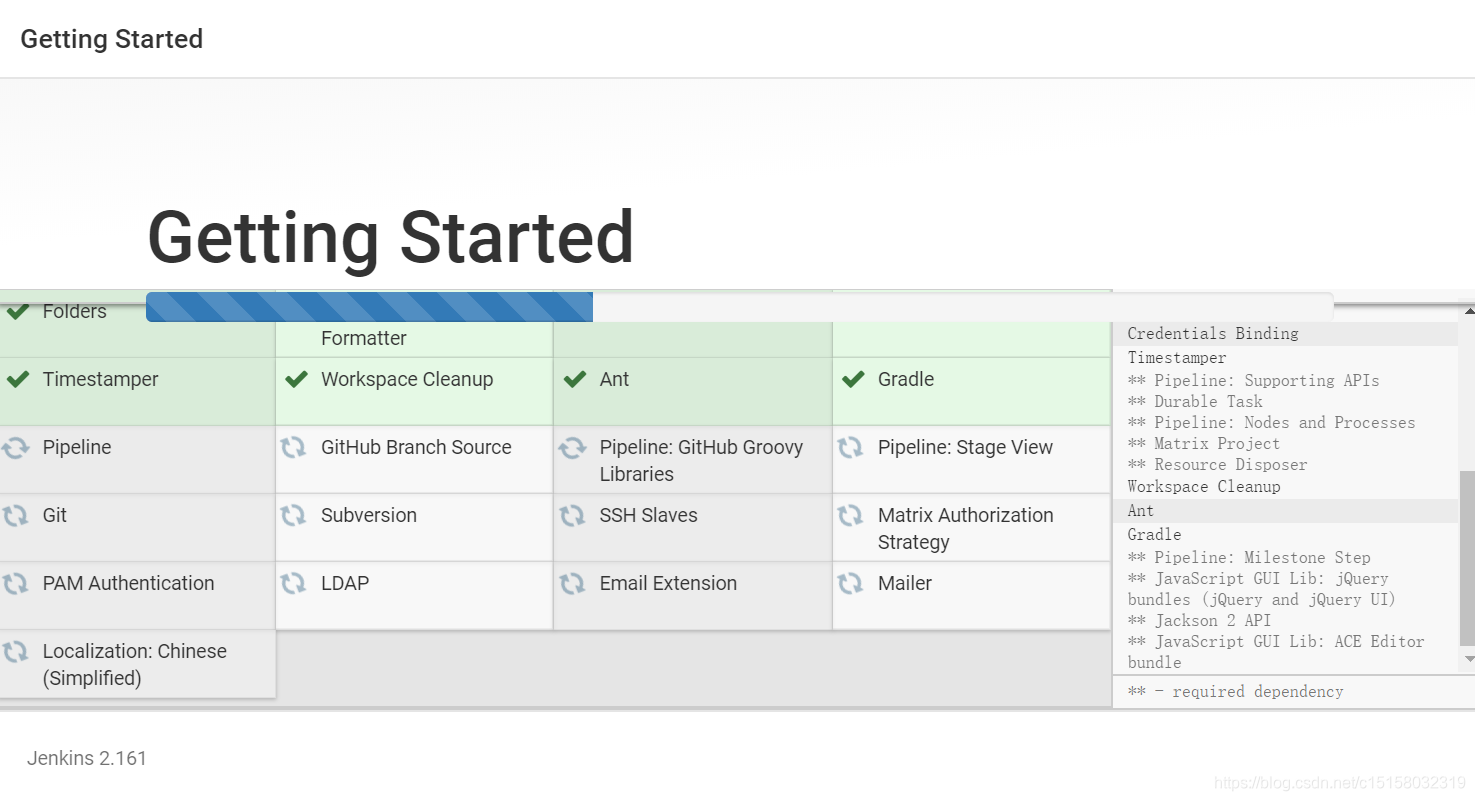The width and height of the screenshot is (1475, 801).
Task: Click the required dependency legend text
Action: point(1235,692)
